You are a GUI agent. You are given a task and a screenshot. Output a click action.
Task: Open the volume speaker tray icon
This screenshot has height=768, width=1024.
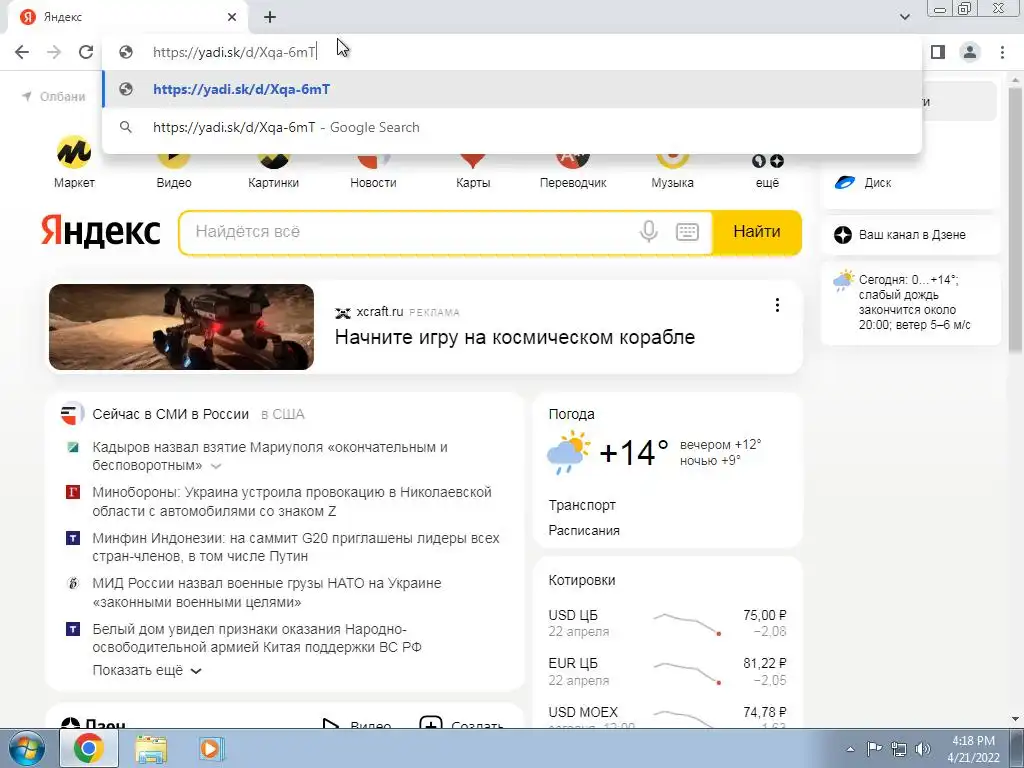[x=923, y=749]
